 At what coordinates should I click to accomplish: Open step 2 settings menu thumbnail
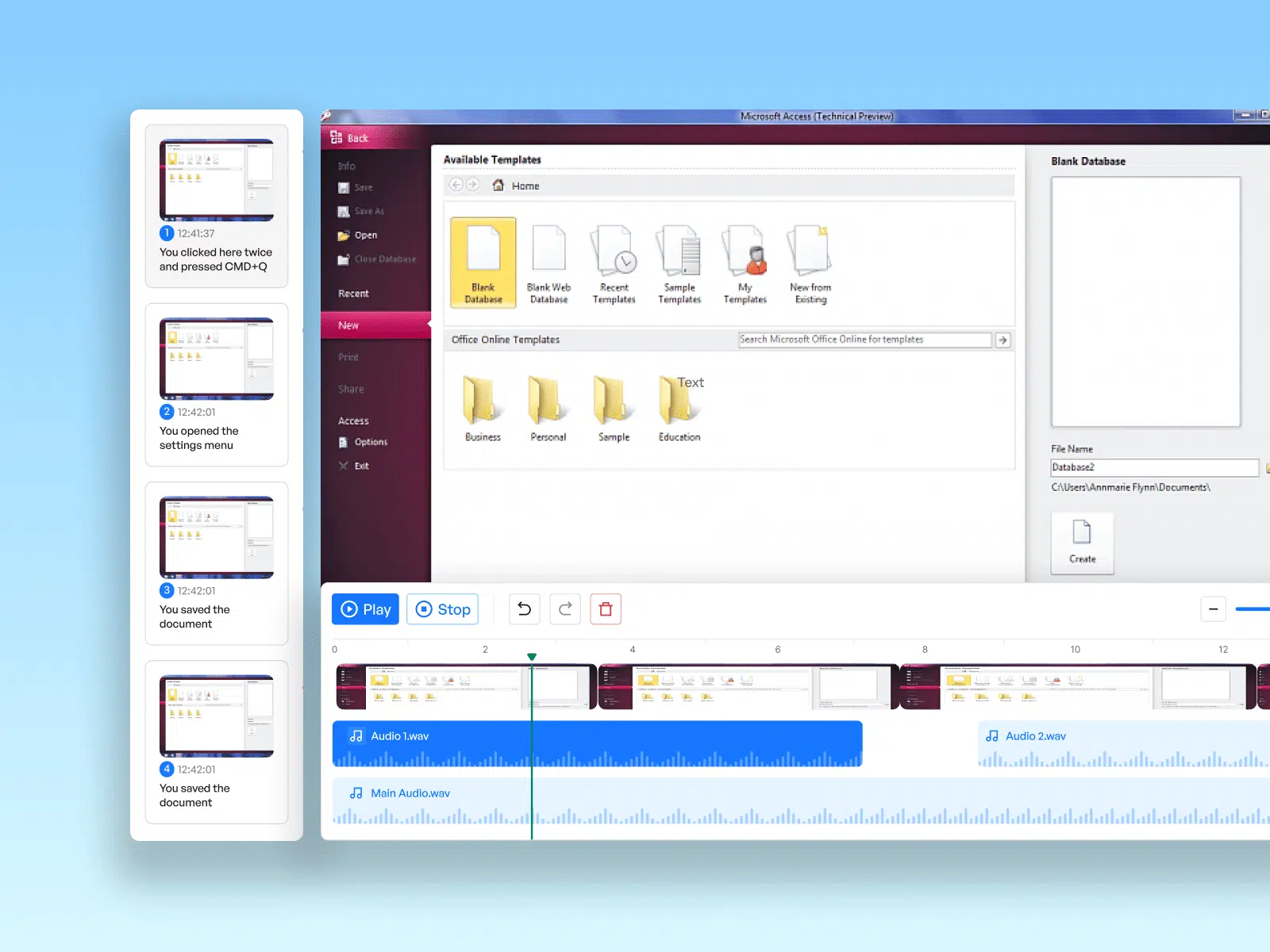click(x=217, y=359)
